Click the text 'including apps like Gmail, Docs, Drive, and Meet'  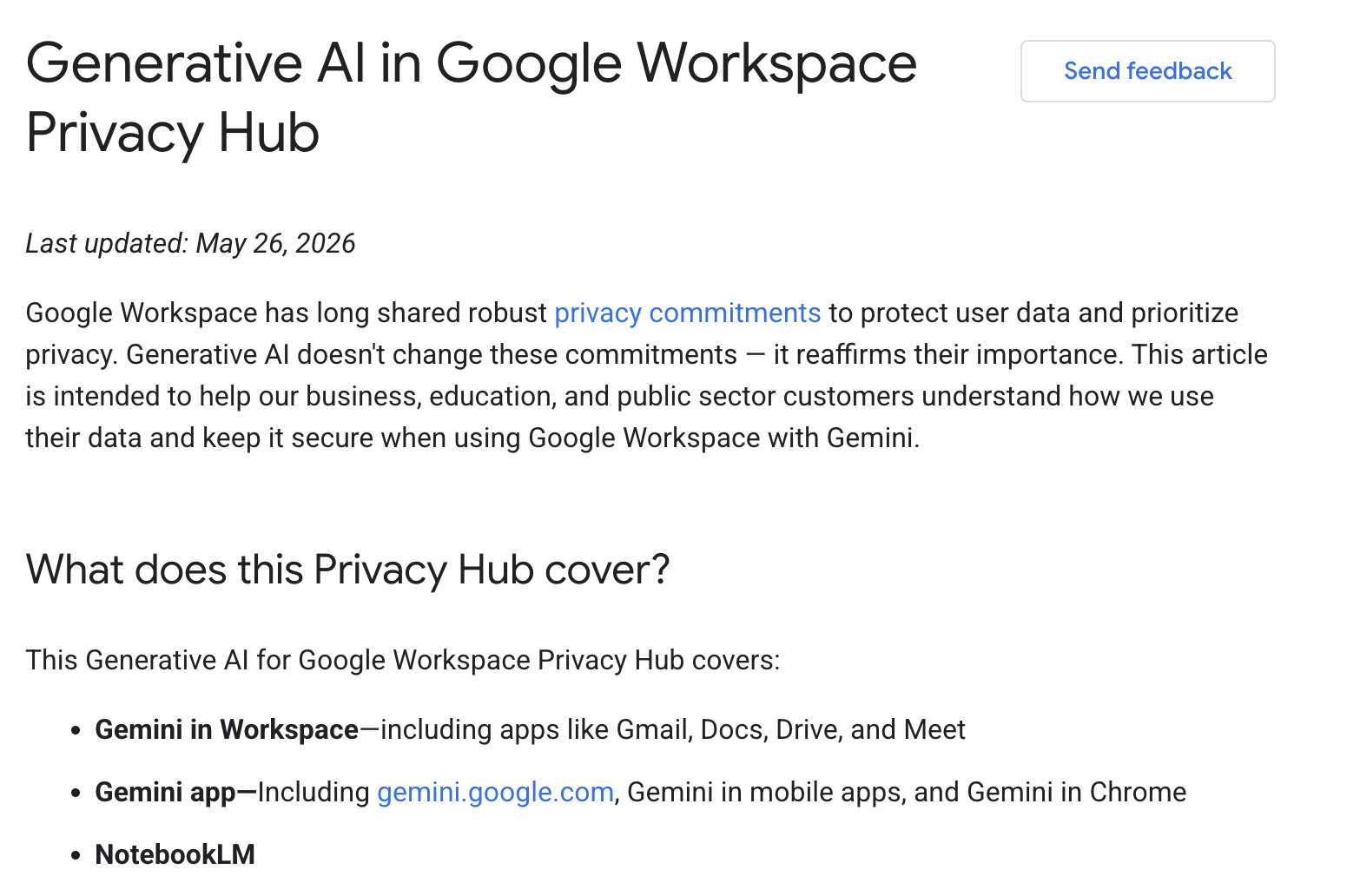(x=673, y=729)
